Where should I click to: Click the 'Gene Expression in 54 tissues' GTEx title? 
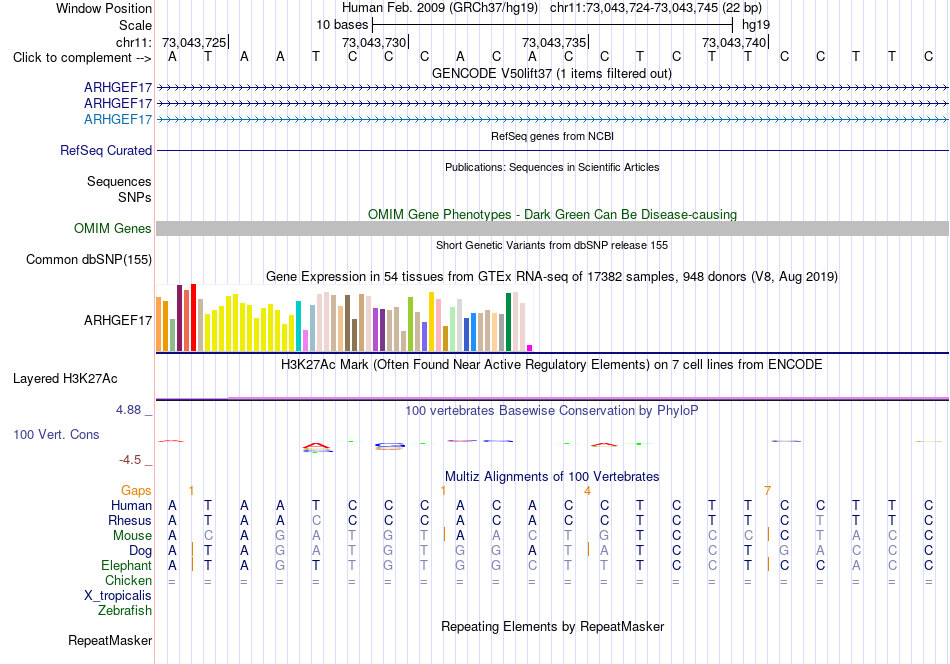pos(552,277)
